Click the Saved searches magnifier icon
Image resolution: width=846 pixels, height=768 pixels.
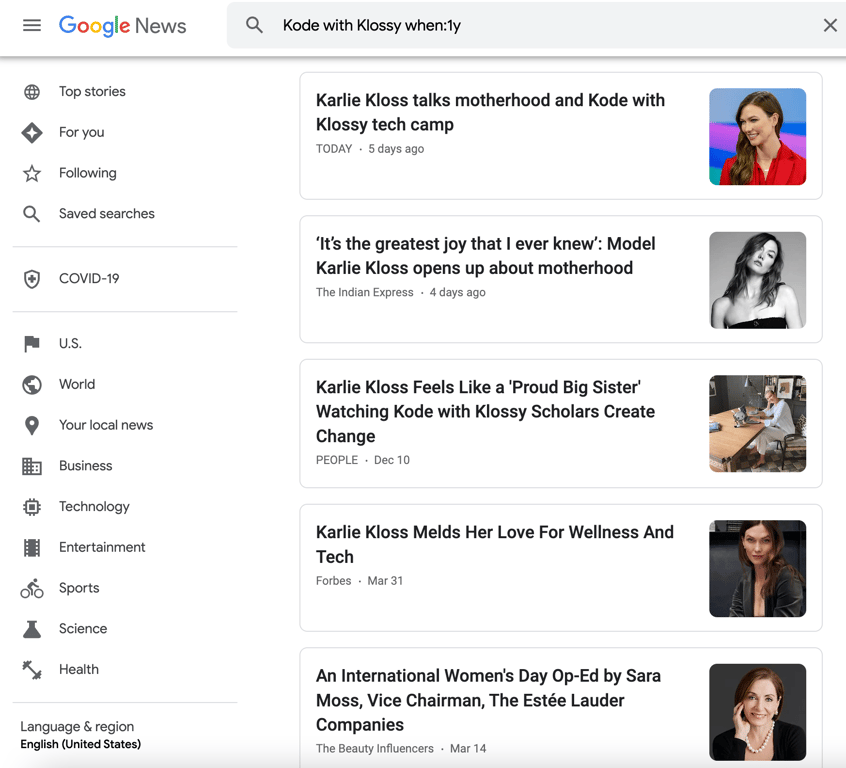coord(32,213)
